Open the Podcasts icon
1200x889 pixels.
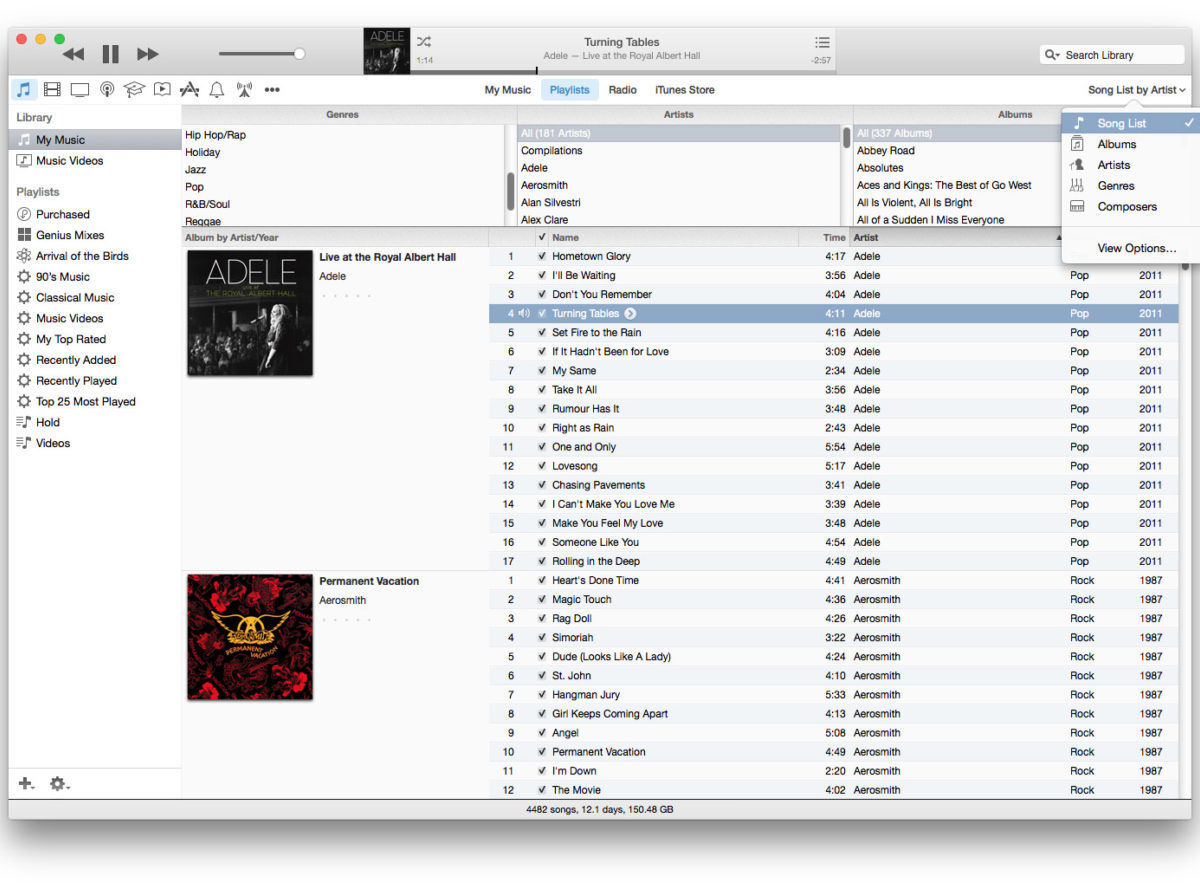[107, 89]
